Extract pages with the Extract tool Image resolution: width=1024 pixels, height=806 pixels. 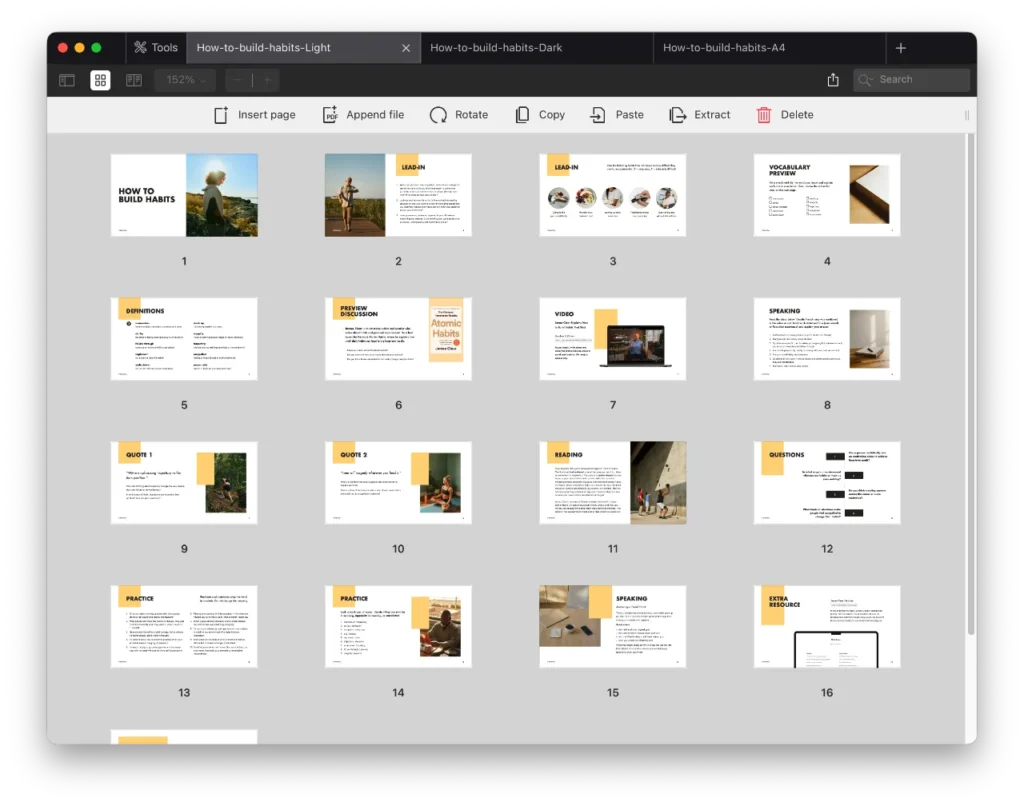tap(700, 114)
